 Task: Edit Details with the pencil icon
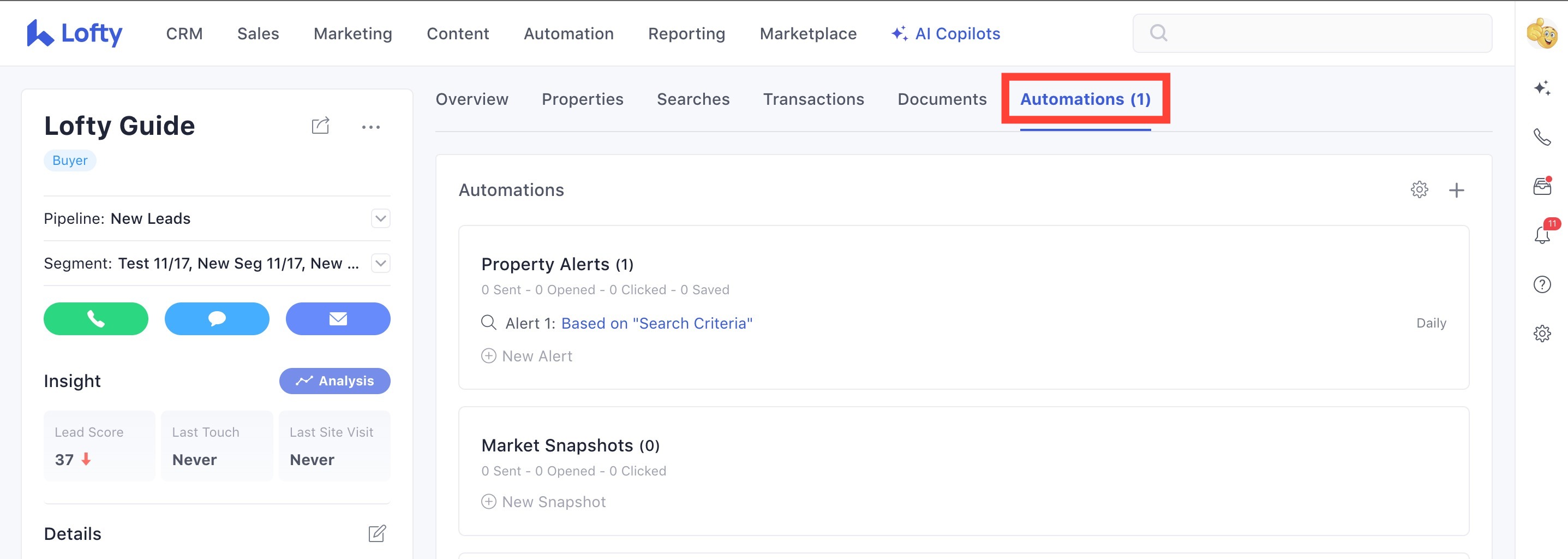pos(377,533)
